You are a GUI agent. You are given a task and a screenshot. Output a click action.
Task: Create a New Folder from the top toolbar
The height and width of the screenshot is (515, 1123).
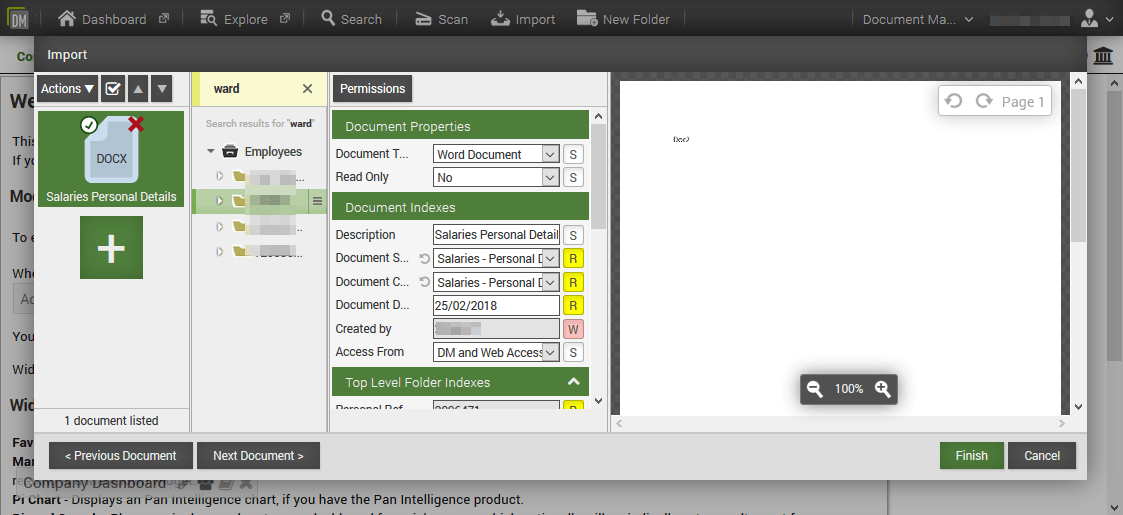pyautogui.click(x=623, y=19)
